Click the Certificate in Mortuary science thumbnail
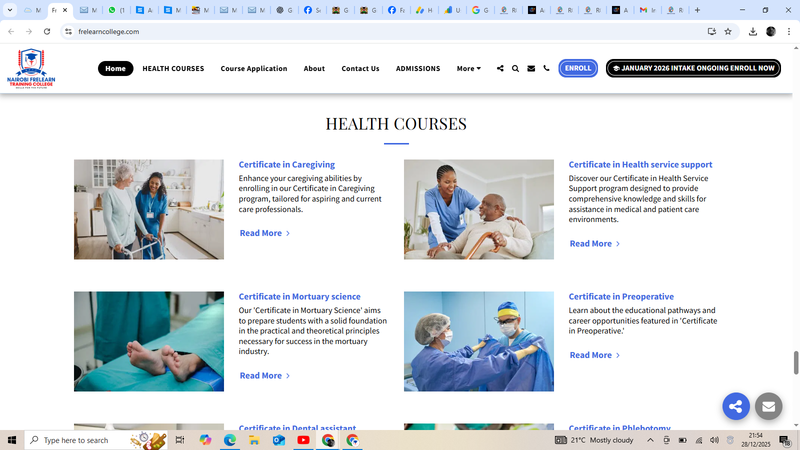Viewport: 800px width, 450px height. tap(149, 341)
